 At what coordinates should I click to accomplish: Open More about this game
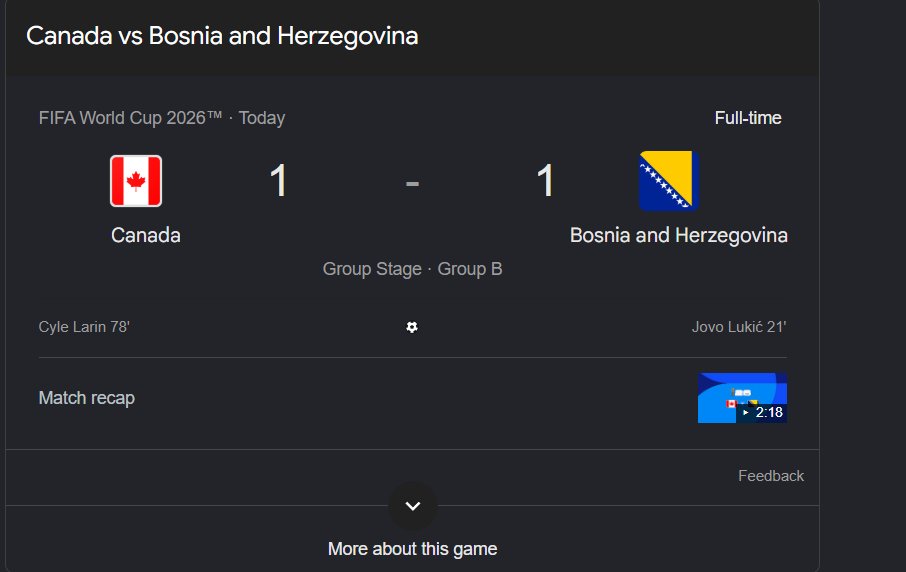[413, 549]
